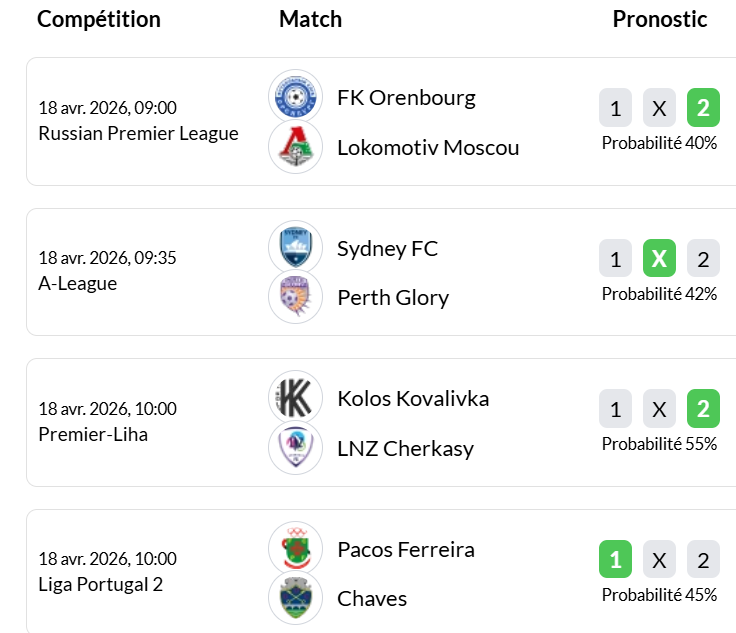The image size is (736, 633).
Task: Open the Perth Glory team link
Action: click(x=393, y=297)
